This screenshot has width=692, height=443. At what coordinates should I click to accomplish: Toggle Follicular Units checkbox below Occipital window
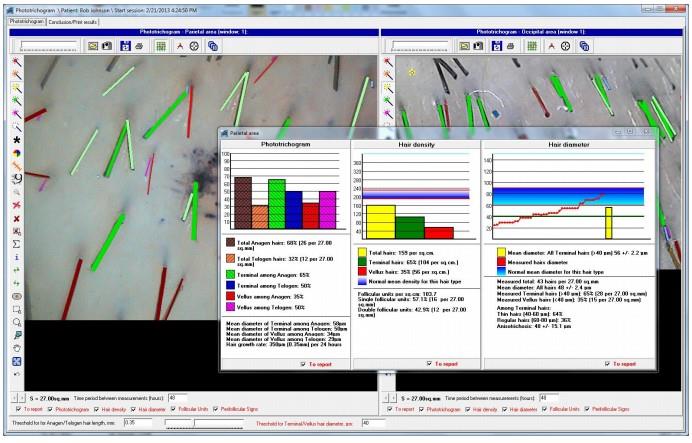[545, 409]
